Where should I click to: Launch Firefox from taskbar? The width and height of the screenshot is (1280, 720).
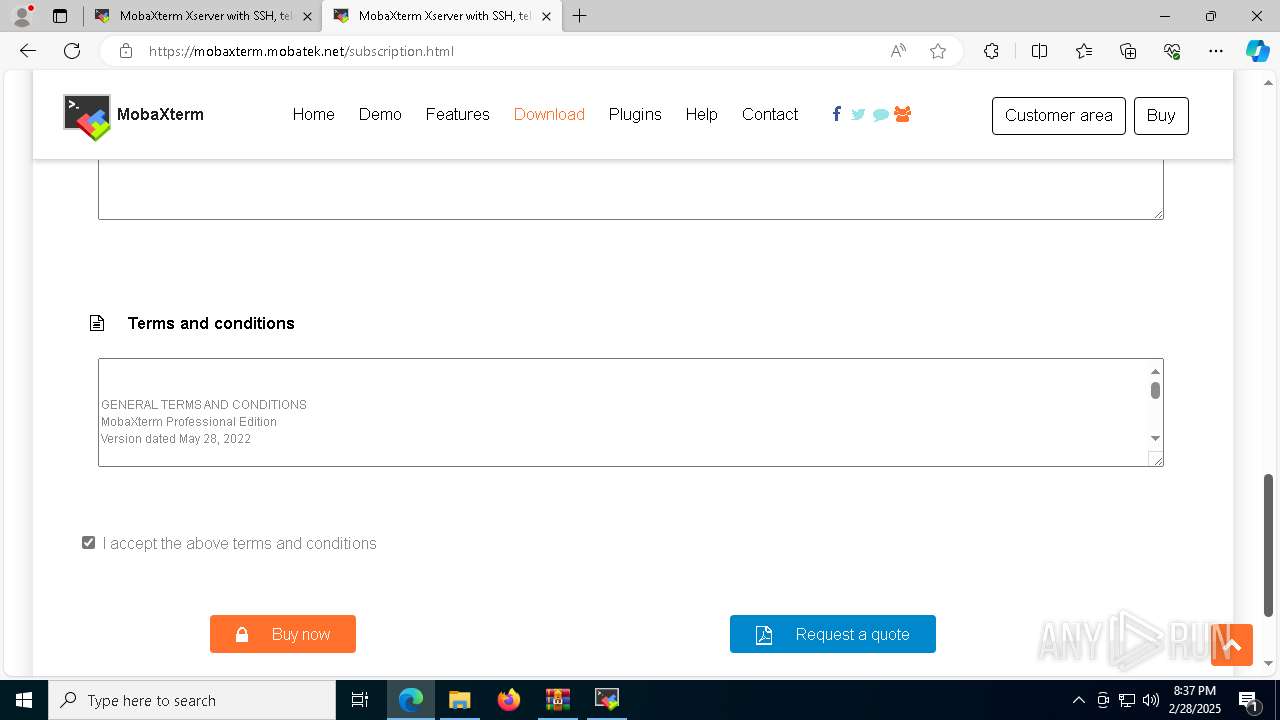509,700
